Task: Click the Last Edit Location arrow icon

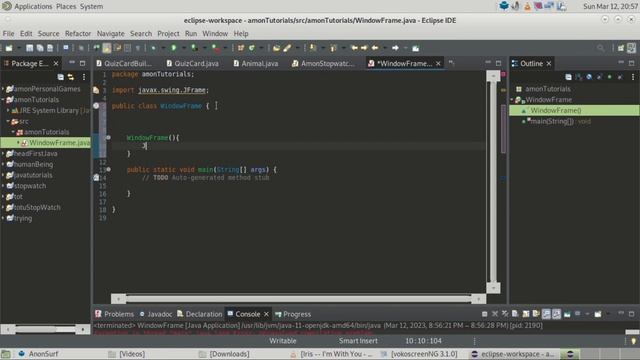Action: tap(354, 48)
